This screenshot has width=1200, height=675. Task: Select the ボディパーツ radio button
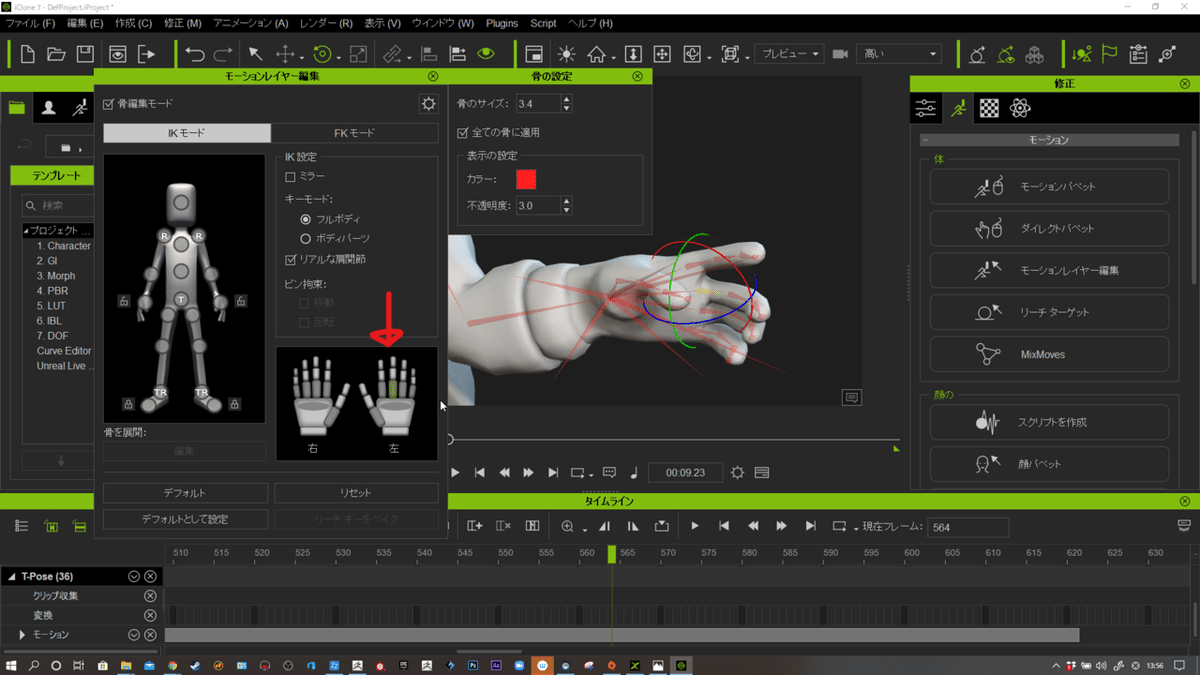[306, 238]
